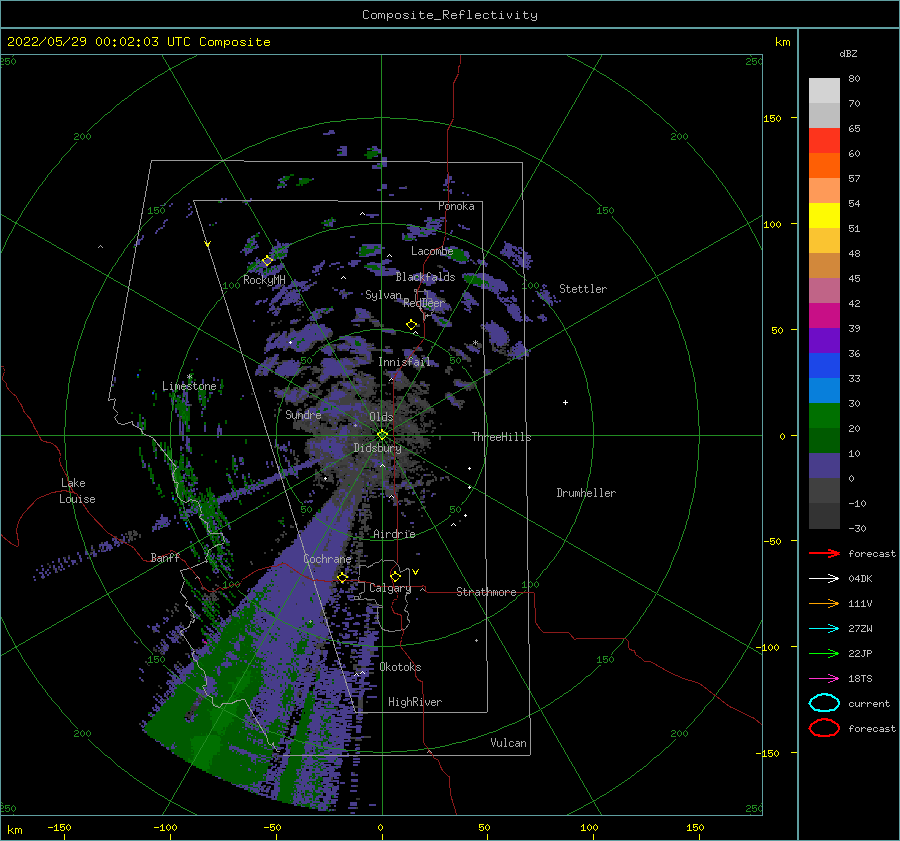Click the Cochrane town label
The width and height of the screenshot is (900, 841).
[x=327, y=559]
